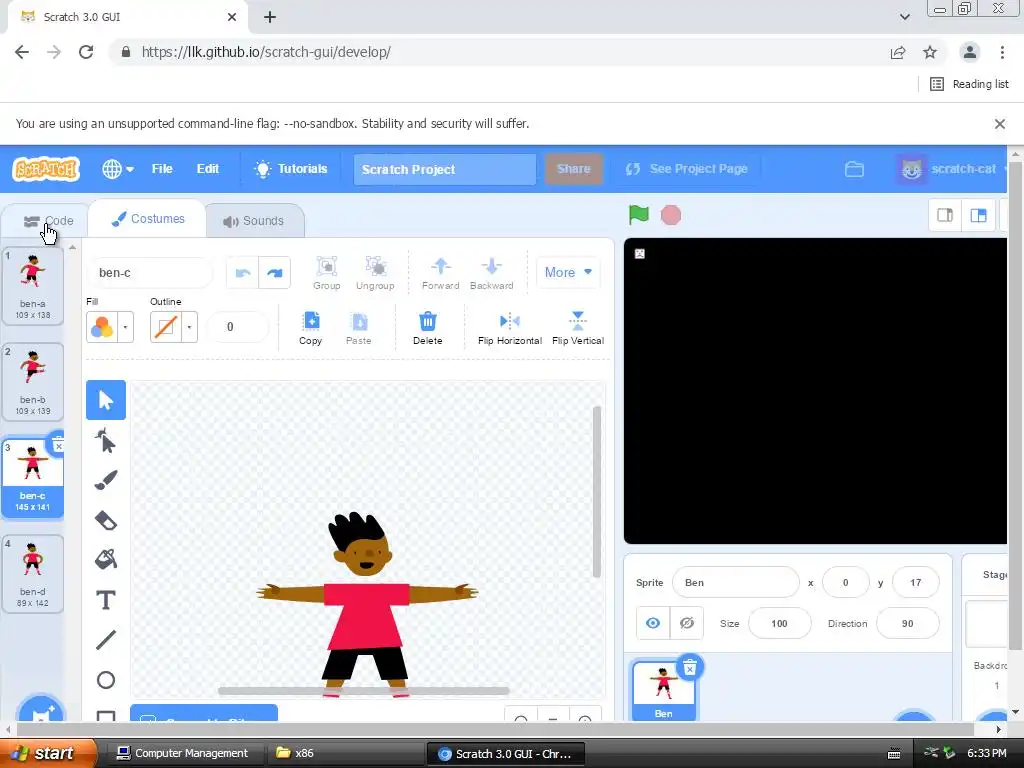Viewport: 1024px width, 768px height.
Task: Click the canvas vertical scrollbar
Action: click(596, 491)
